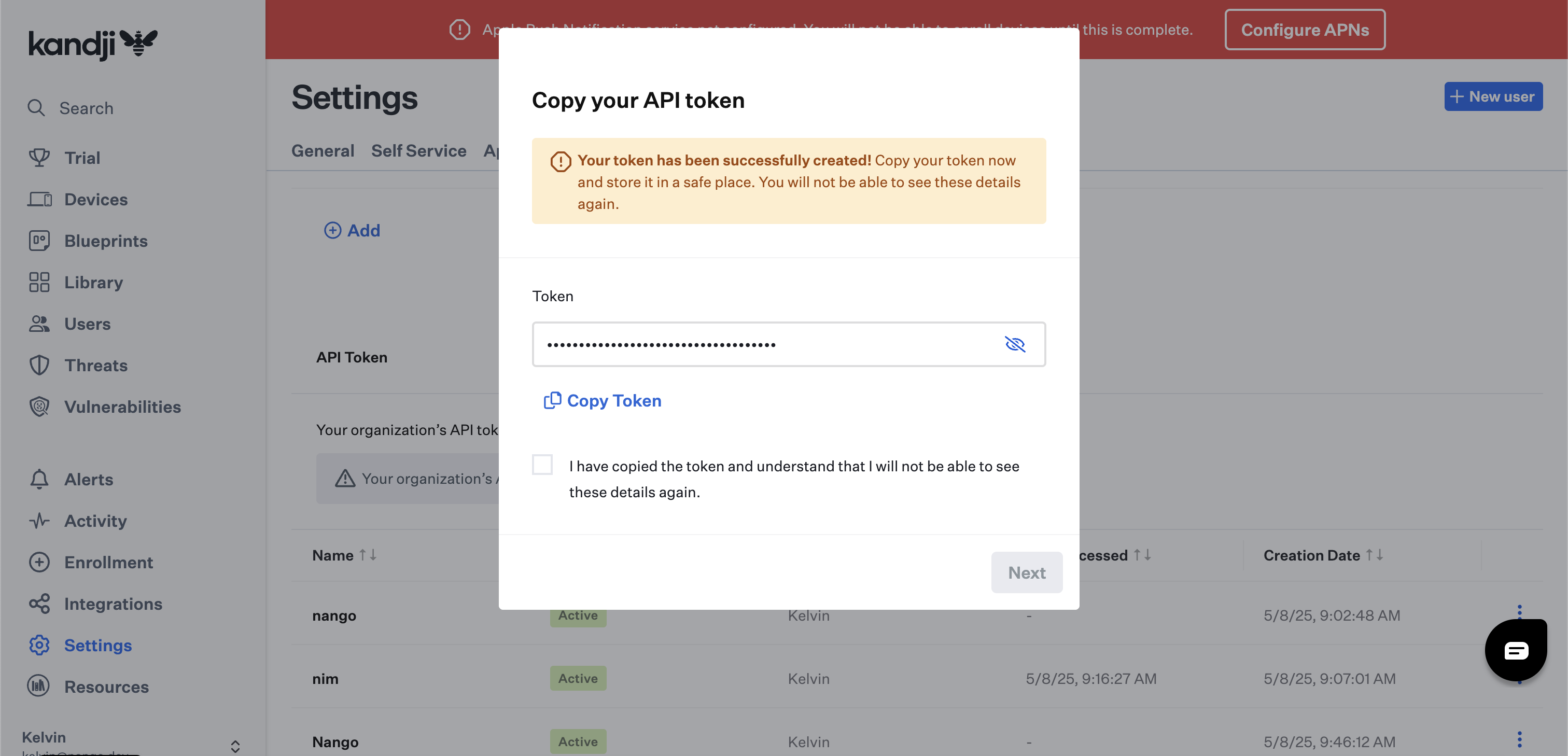This screenshot has height=756, width=1568.
Task: Sort by Creation Date column arrows
Action: click(1375, 555)
